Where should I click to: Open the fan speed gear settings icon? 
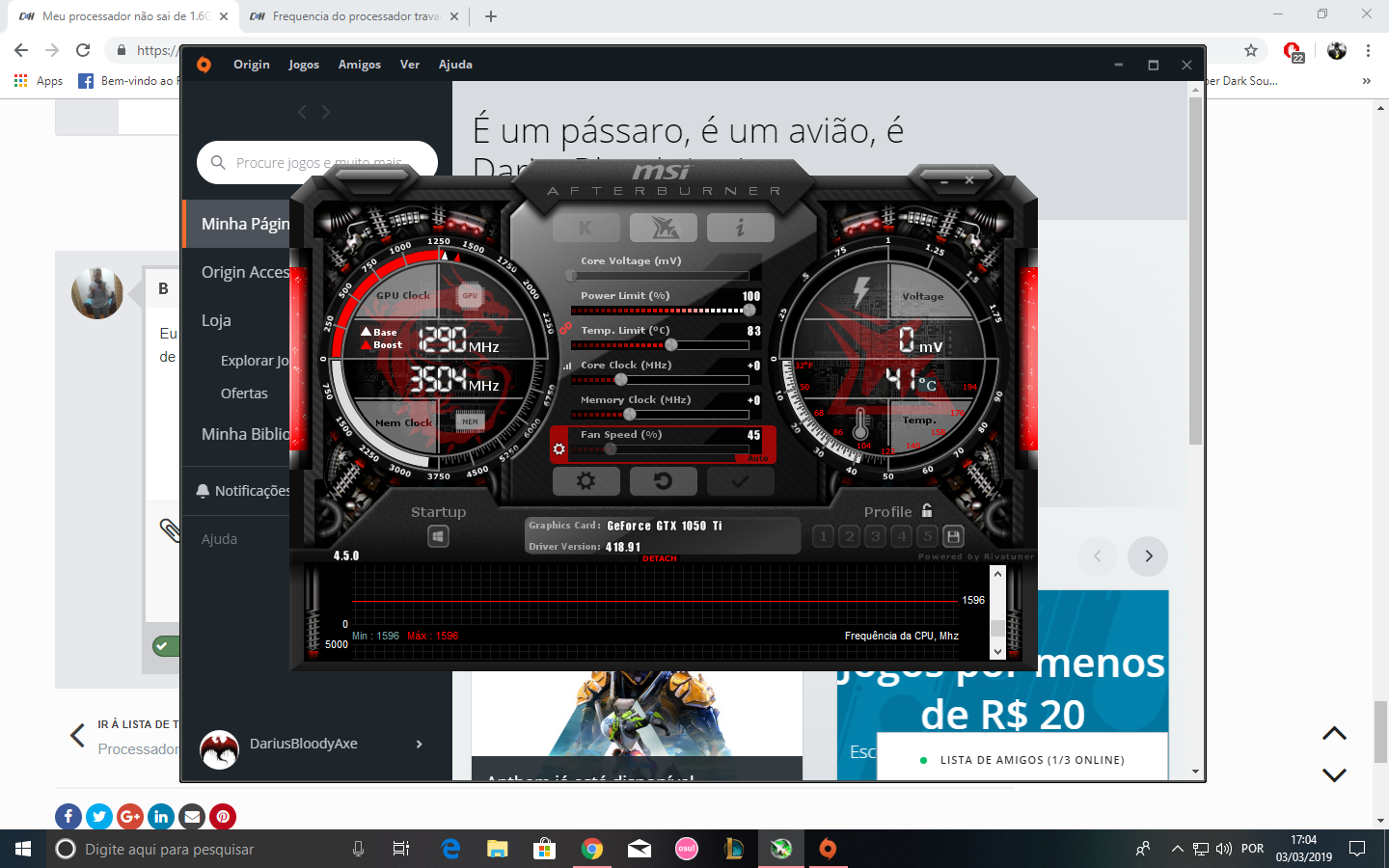pos(559,449)
